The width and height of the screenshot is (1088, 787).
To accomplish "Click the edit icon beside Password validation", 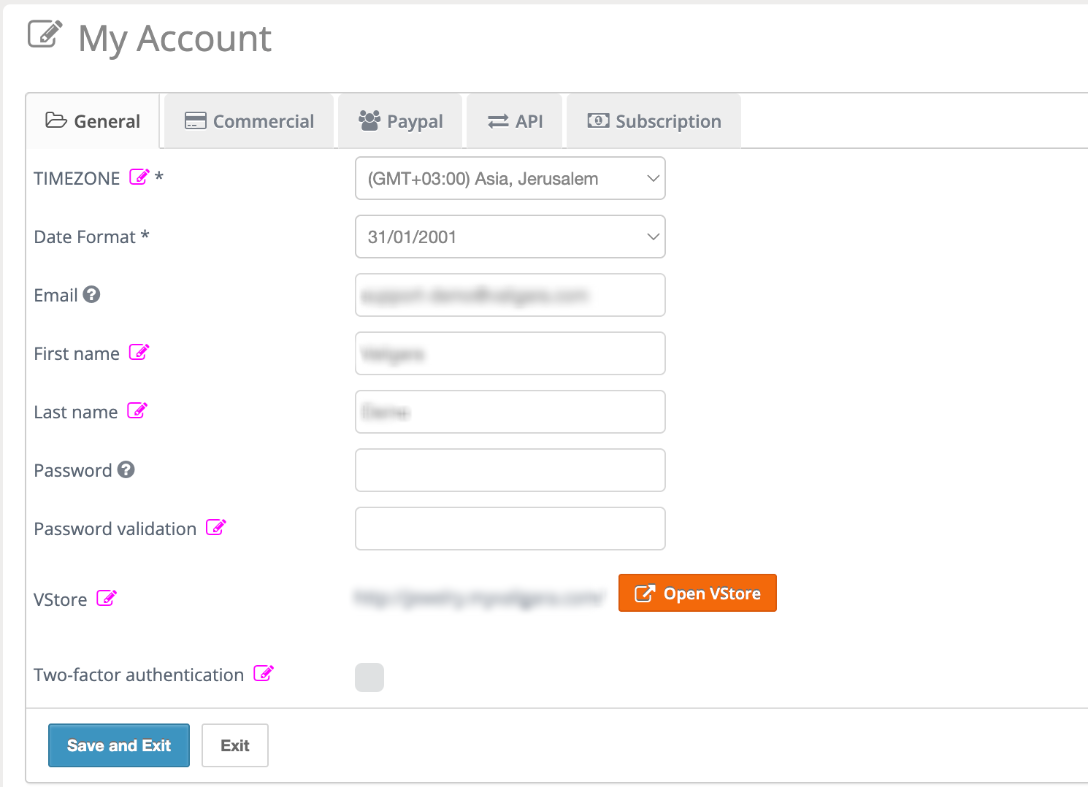I will [x=216, y=527].
